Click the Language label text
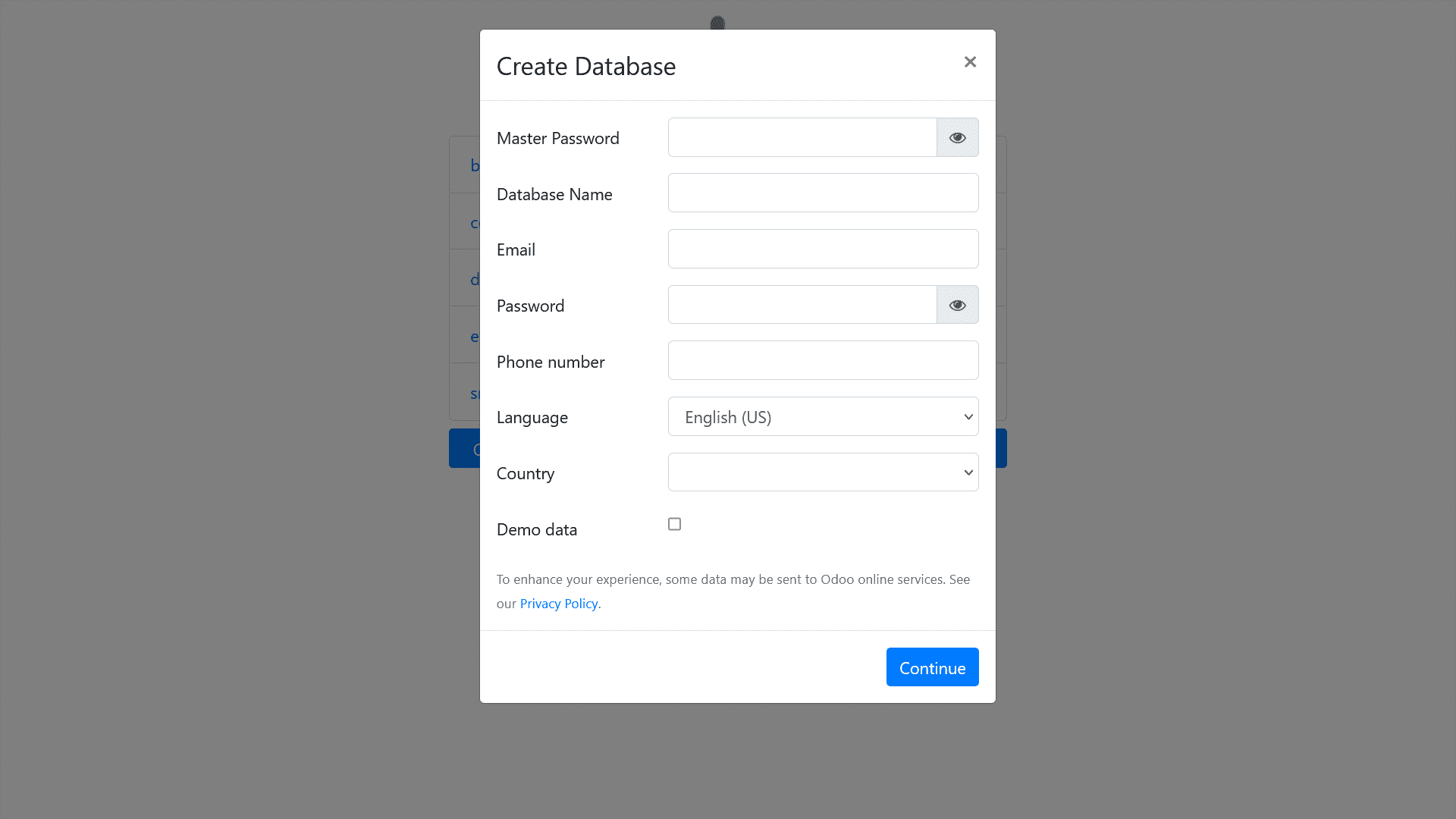The width and height of the screenshot is (1456, 819). click(532, 418)
